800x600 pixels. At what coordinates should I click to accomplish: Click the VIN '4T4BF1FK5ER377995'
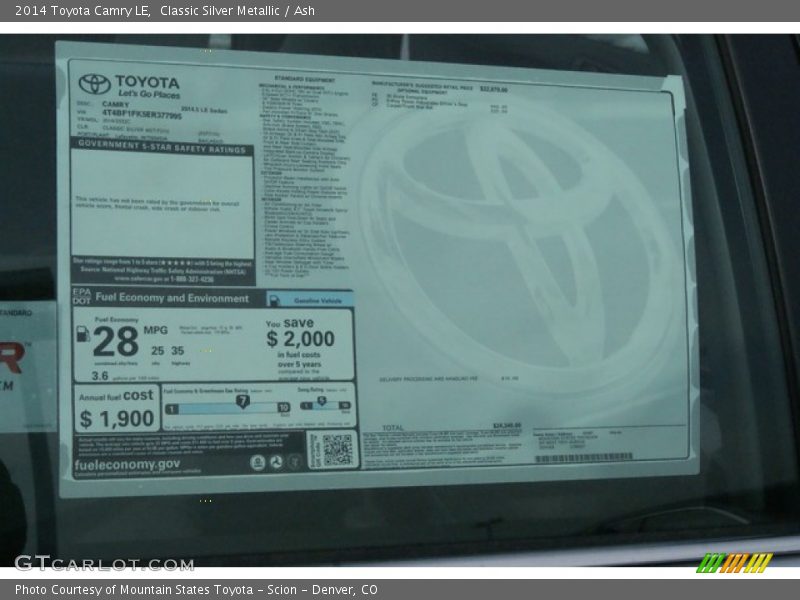pyautogui.click(x=141, y=114)
